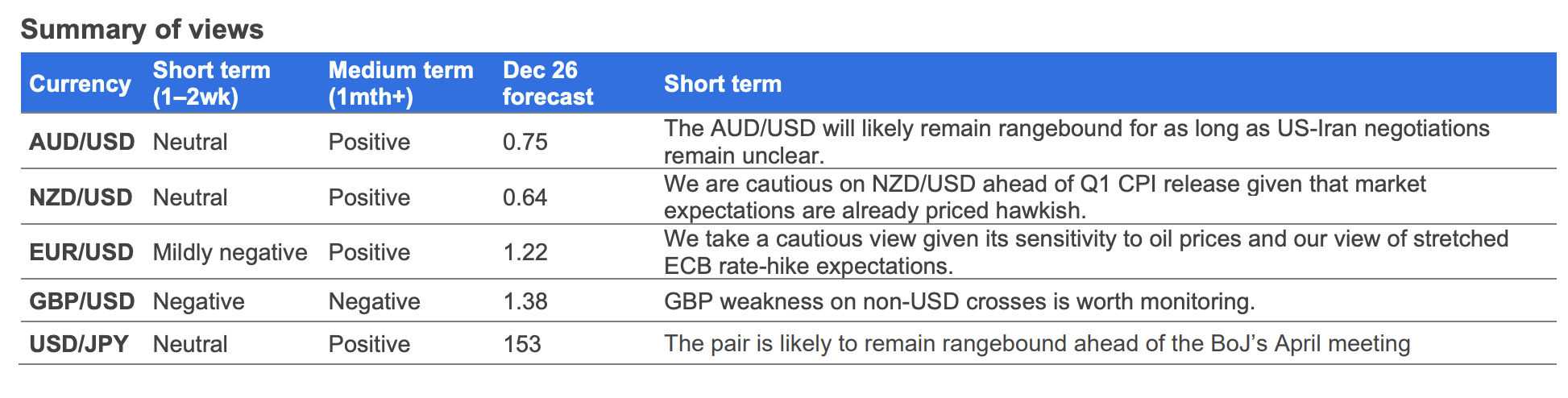The width and height of the screenshot is (1568, 398).
Task: Click the "Short term (1–2wk)" column header
Action: [x=212, y=84]
